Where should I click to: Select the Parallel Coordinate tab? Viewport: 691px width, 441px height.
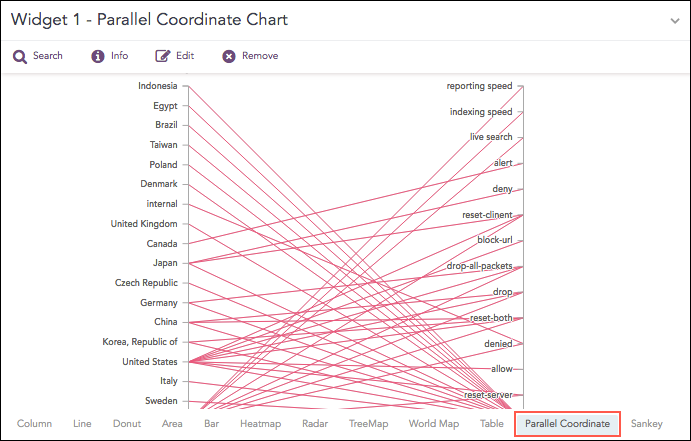(x=567, y=424)
